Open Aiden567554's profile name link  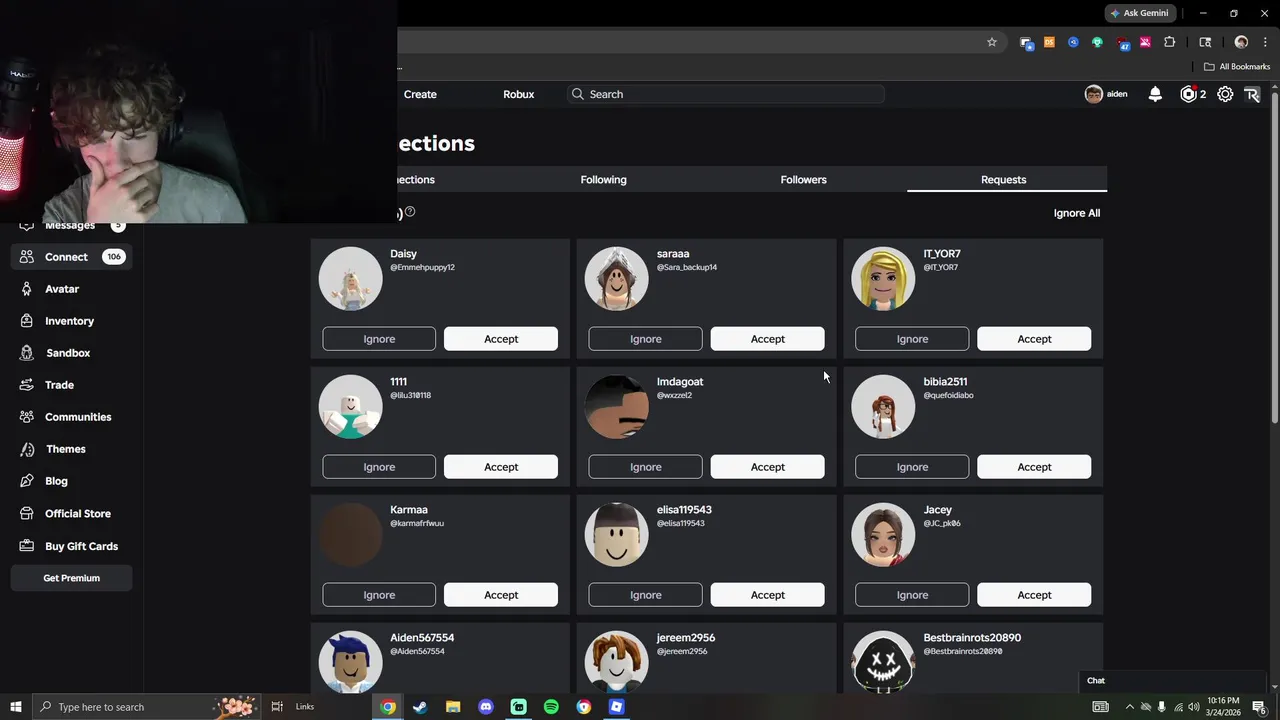pyautogui.click(x=422, y=638)
